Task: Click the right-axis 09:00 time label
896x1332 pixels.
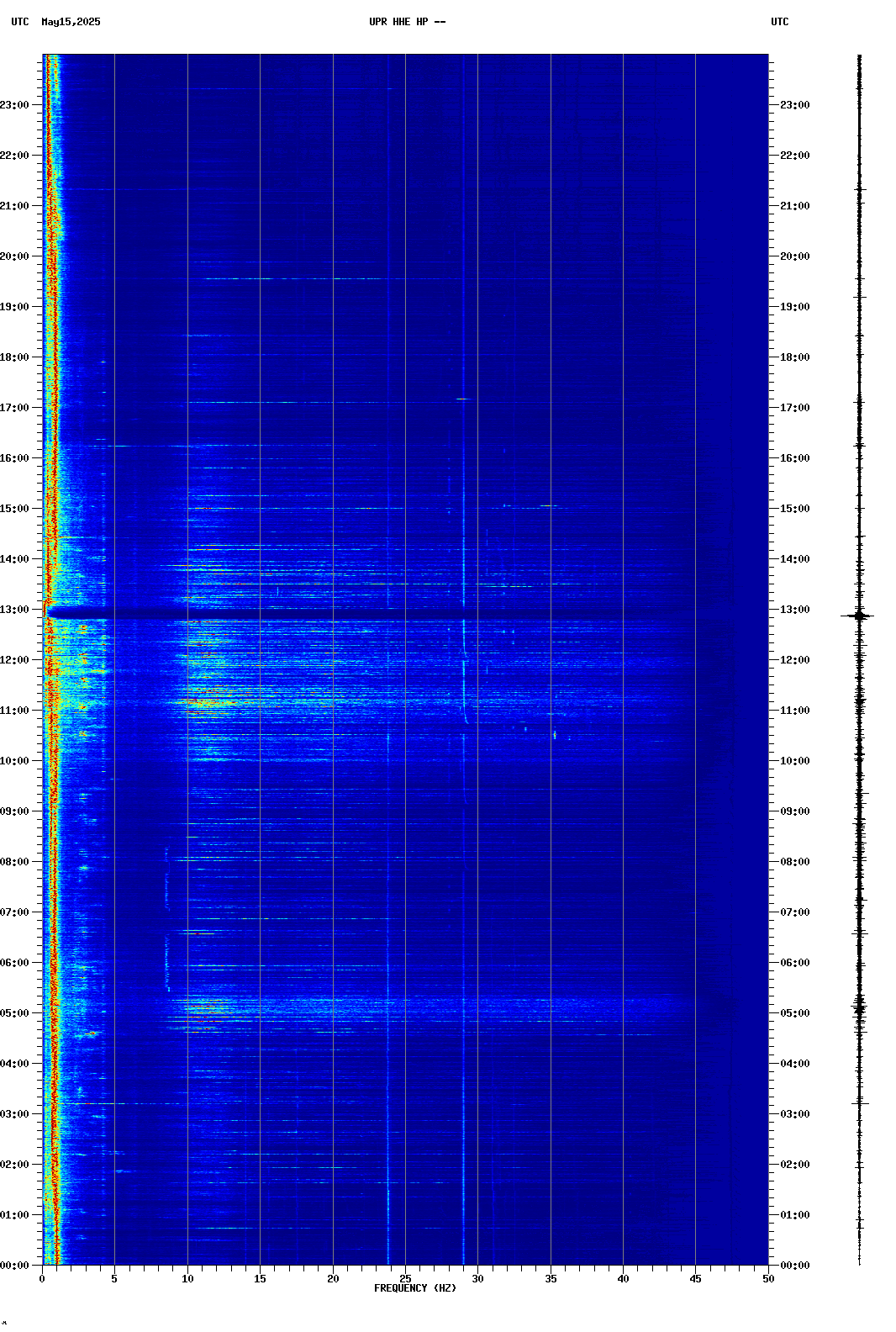Action: click(795, 811)
